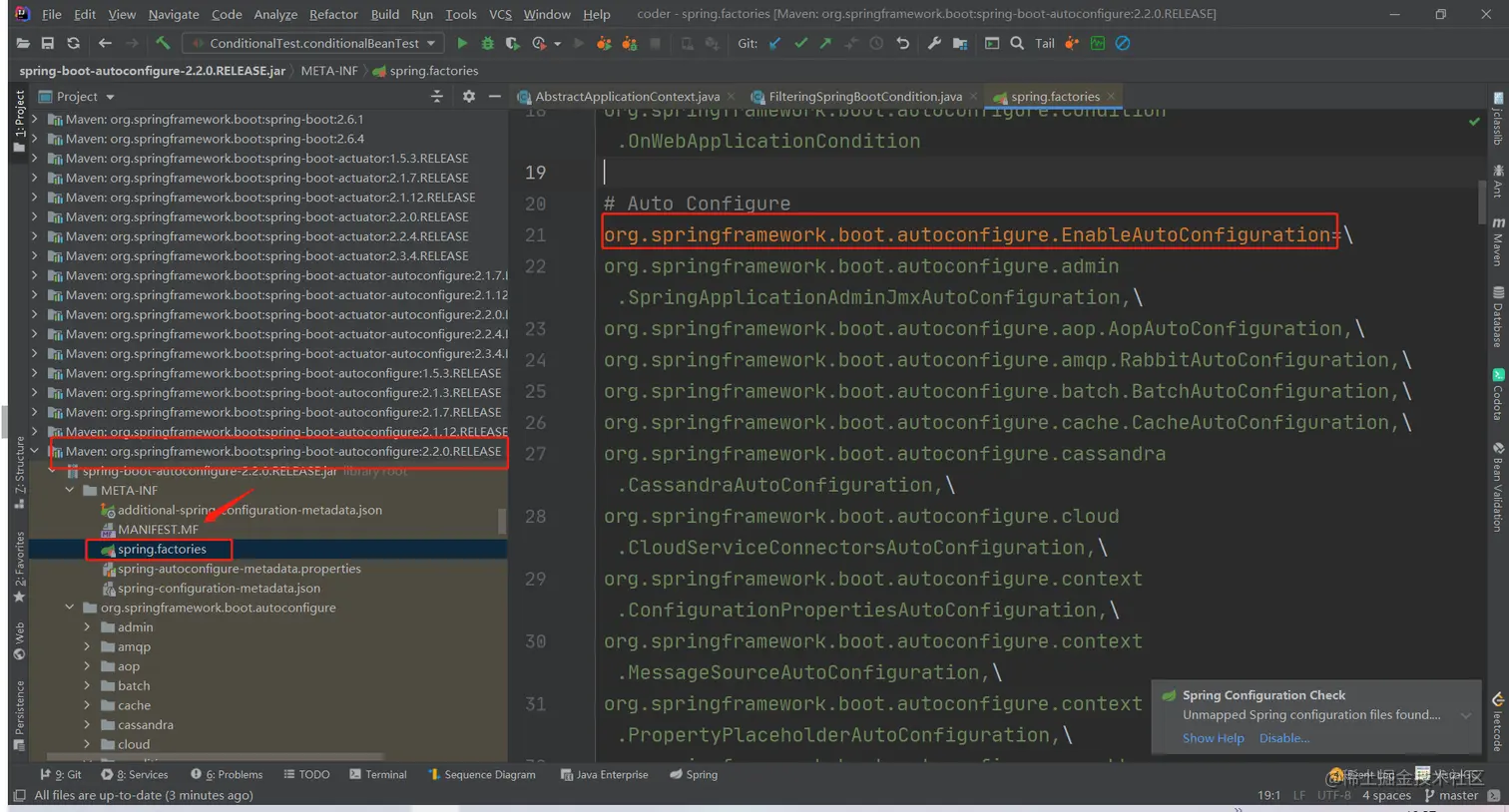Switch to the AbstractApplicationContext.java tab

(627, 96)
